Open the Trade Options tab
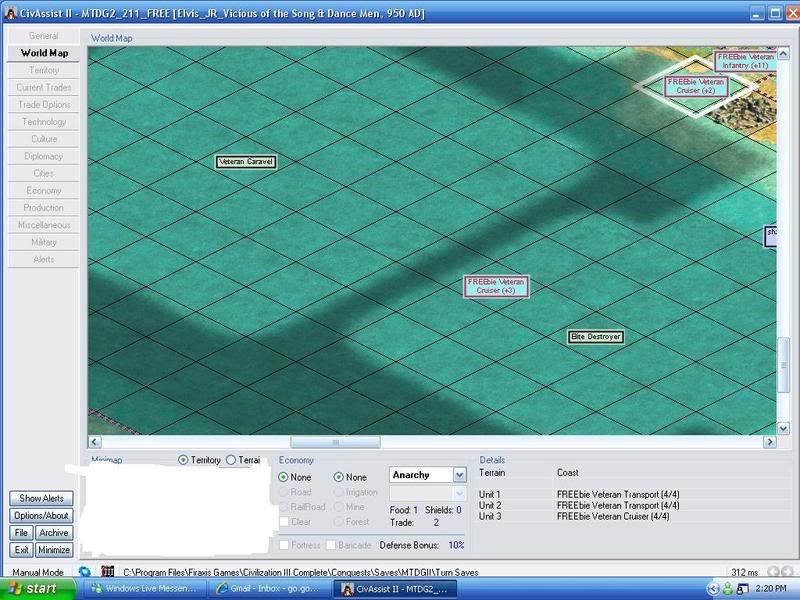This screenshot has height=600, width=800. pyautogui.click(x=43, y=105)
